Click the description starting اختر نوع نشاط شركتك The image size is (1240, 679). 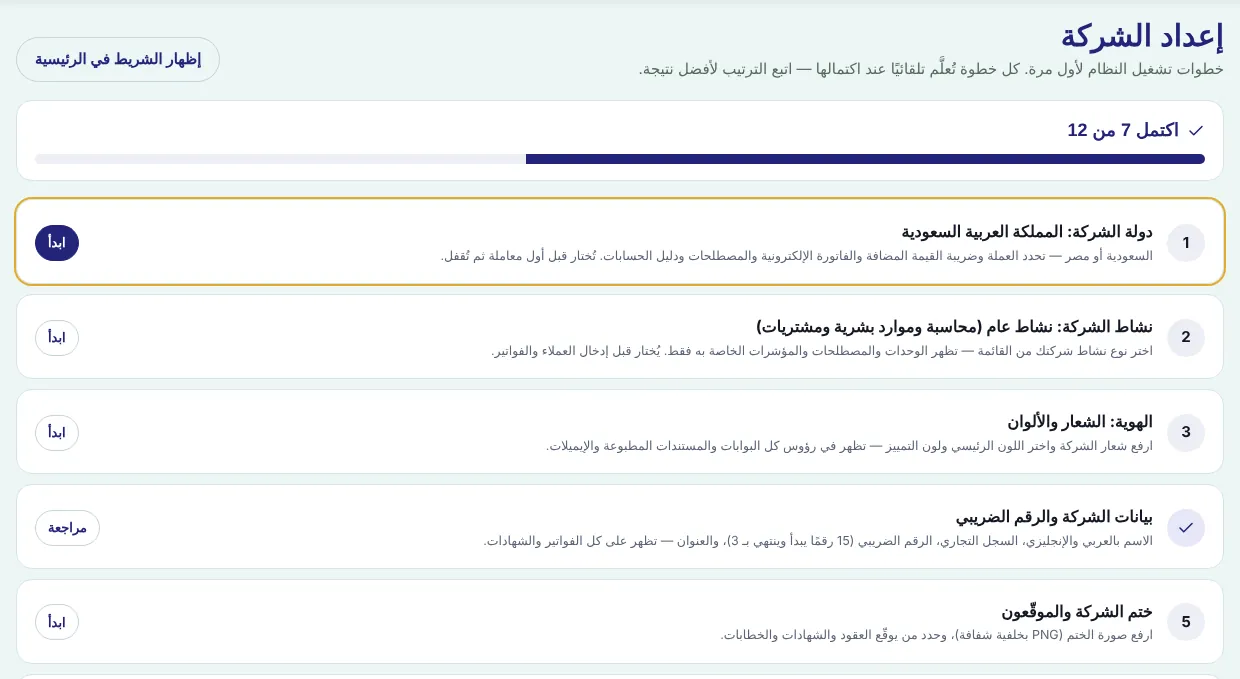[x=822, y=351]
